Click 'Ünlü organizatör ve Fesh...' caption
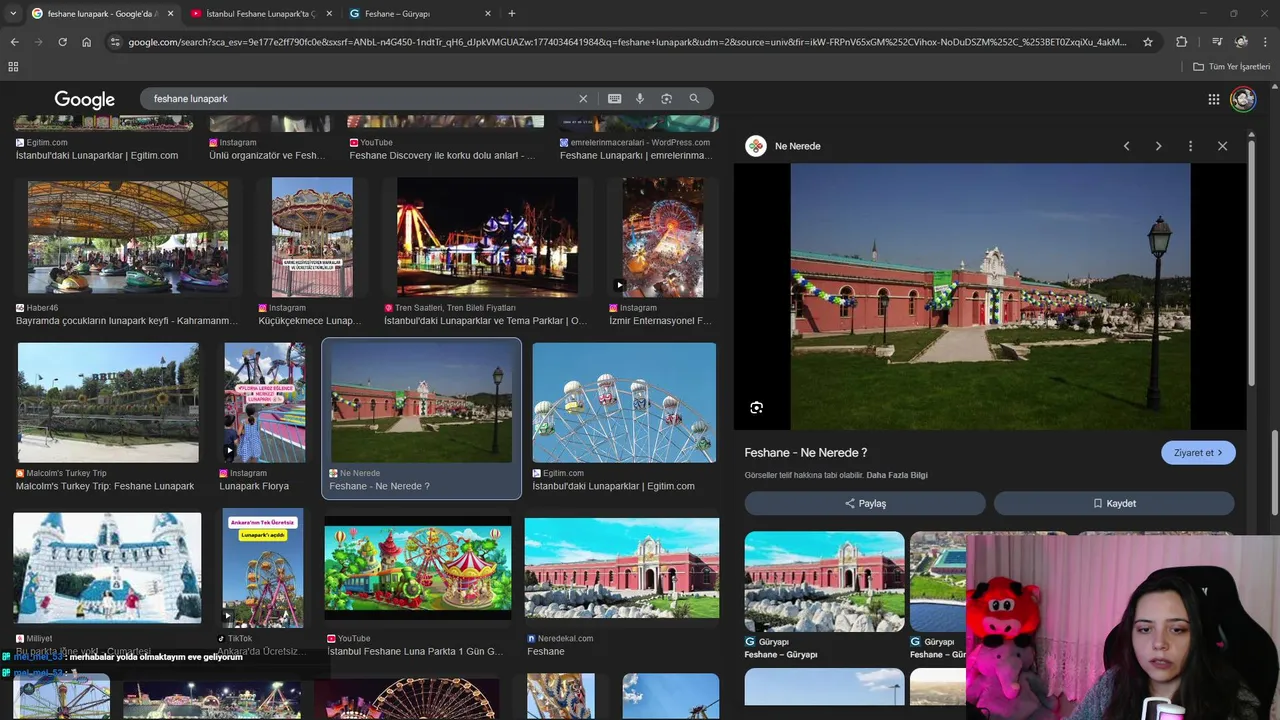The image size is (1280, 720). 267,156
